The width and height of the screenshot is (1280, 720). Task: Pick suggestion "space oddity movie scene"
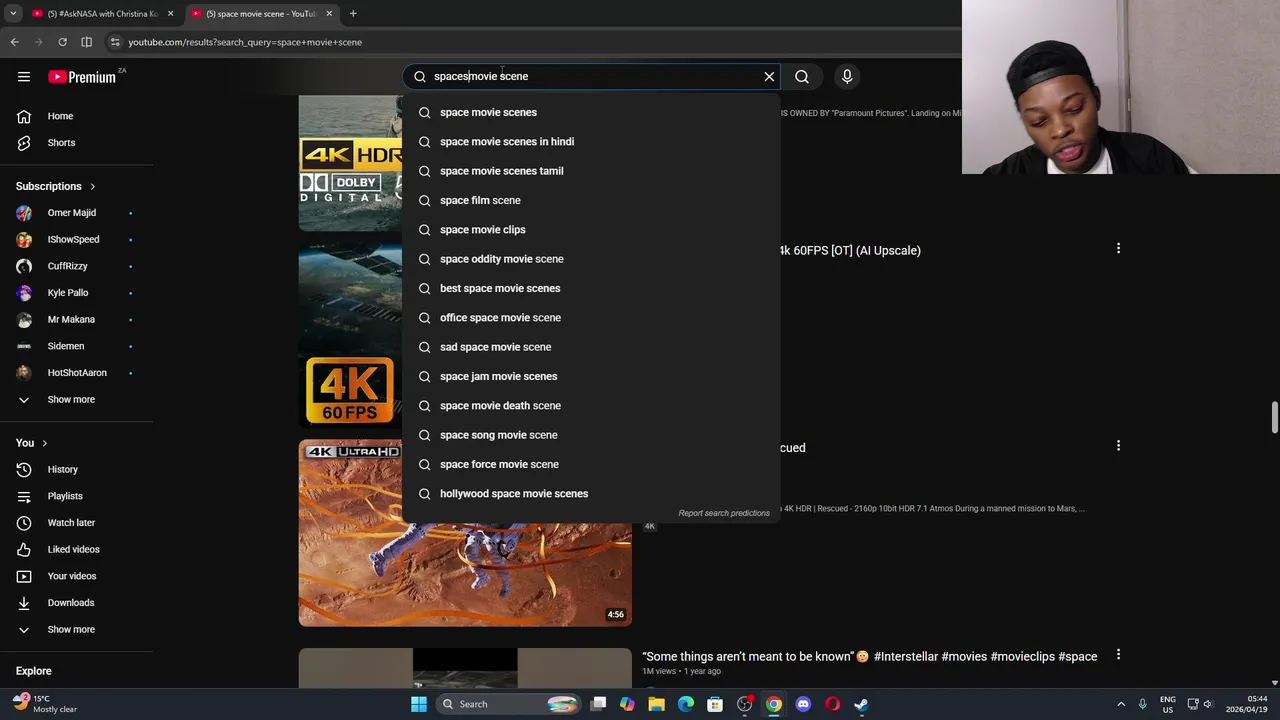(591, 259)
